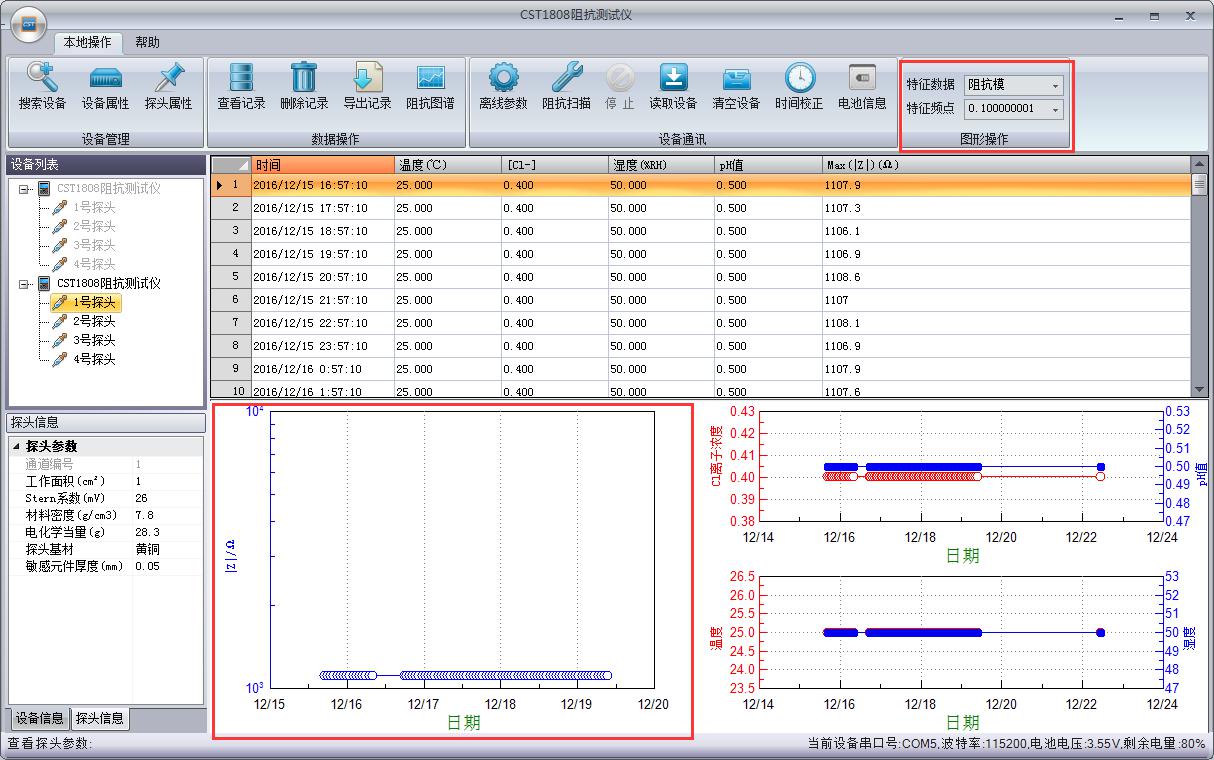Select greyed device's 1号探头
Screen dimensions: 1214x760
[x=86, y=207]
